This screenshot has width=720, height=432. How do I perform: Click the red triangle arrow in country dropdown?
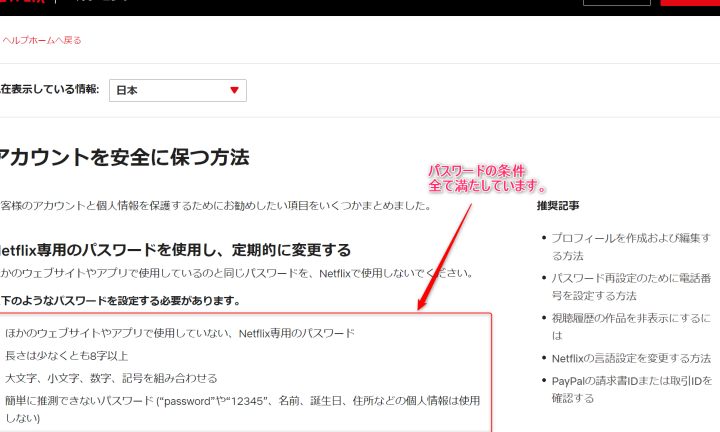point(234,90)
